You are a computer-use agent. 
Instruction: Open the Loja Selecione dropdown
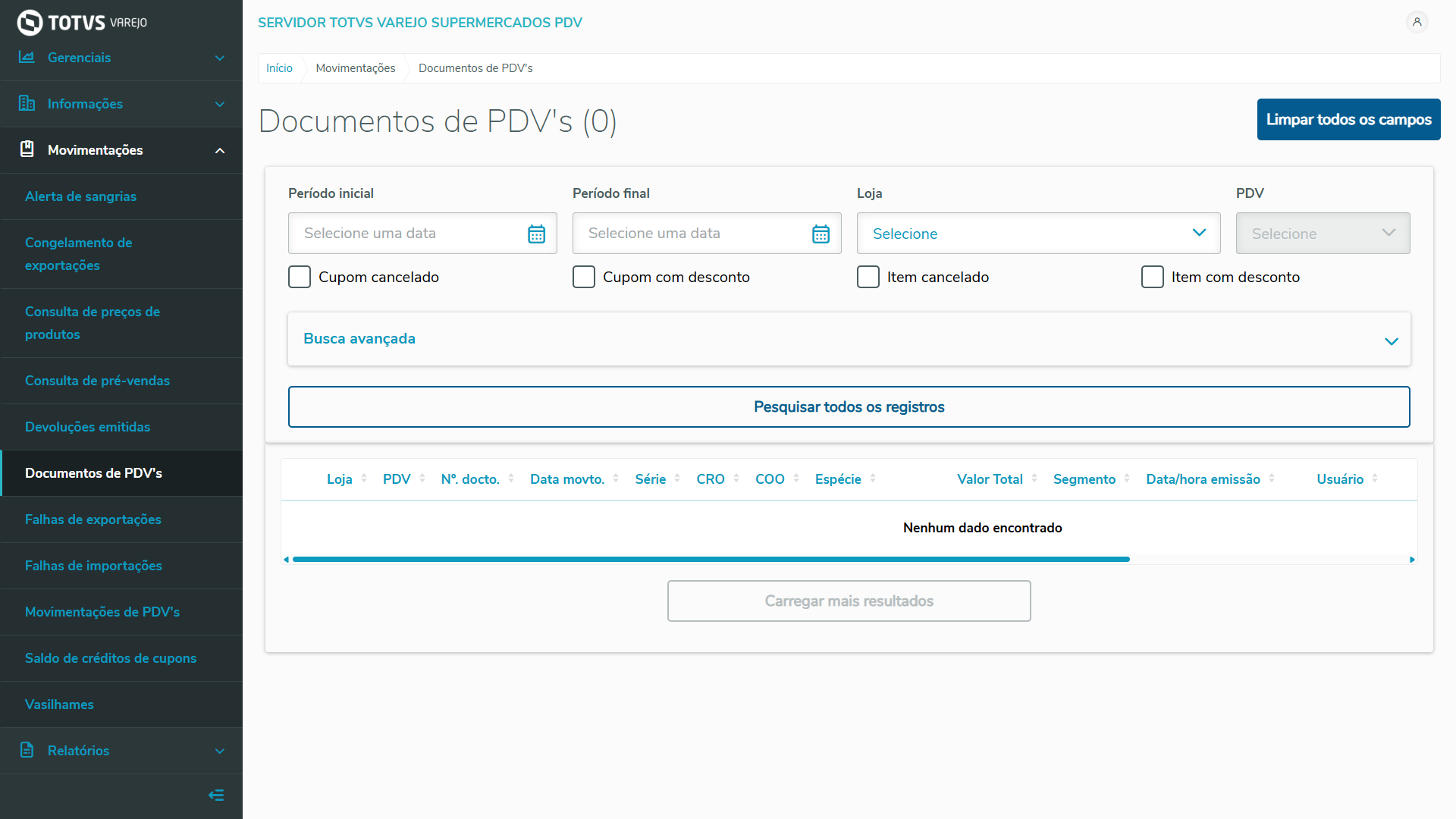point(1038,234)
